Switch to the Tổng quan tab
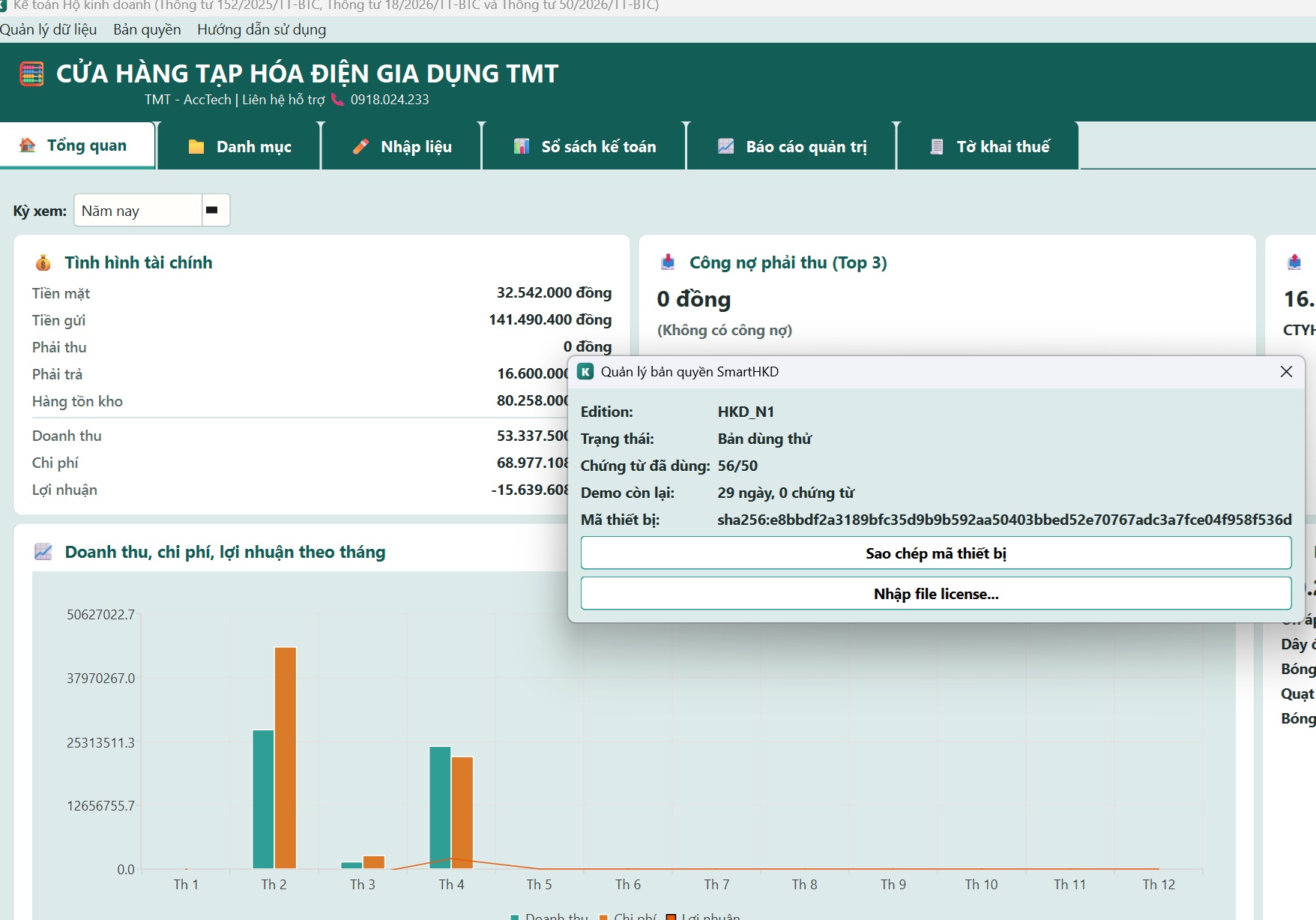 (x=77, y=145)
